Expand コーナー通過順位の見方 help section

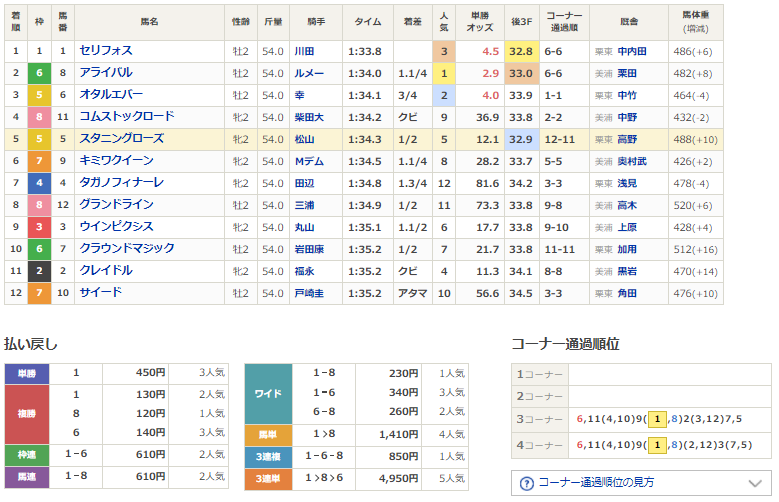click(x=641, y=483)
